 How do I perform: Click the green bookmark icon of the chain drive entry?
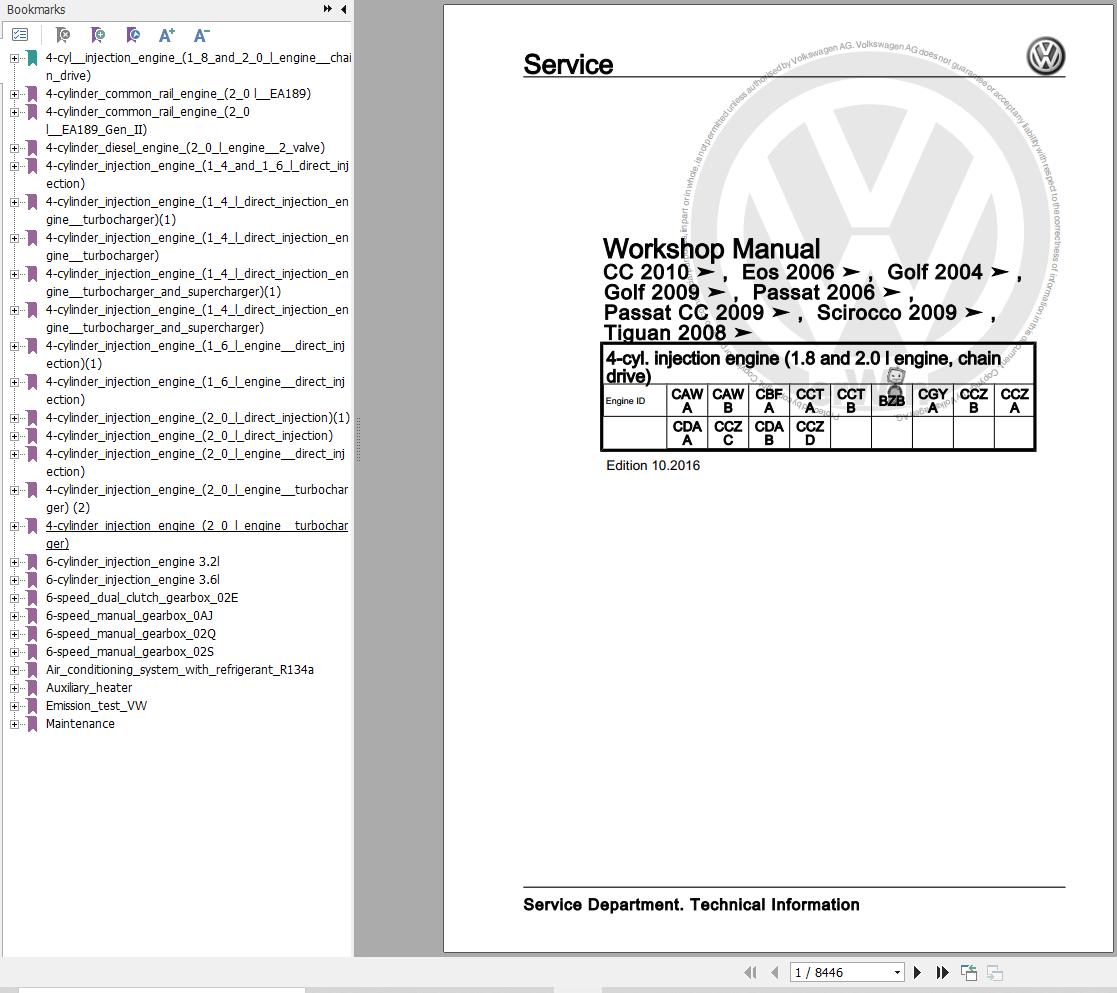[32, 58]
